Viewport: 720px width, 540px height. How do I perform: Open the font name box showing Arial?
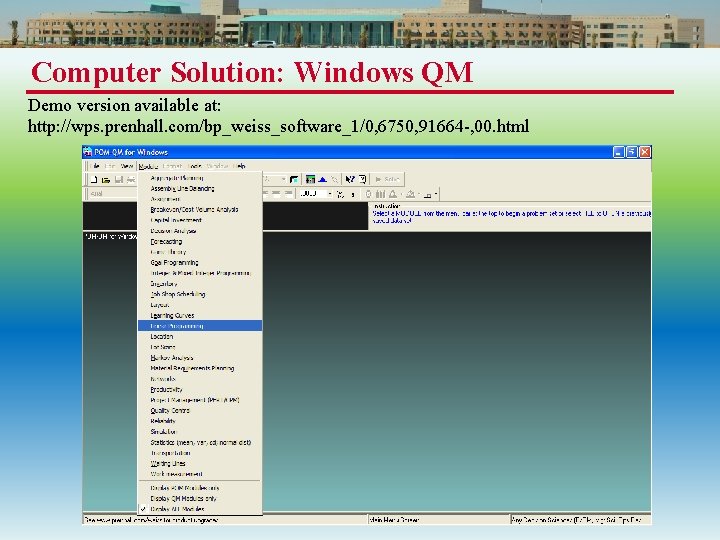click(x=112, y=194)
